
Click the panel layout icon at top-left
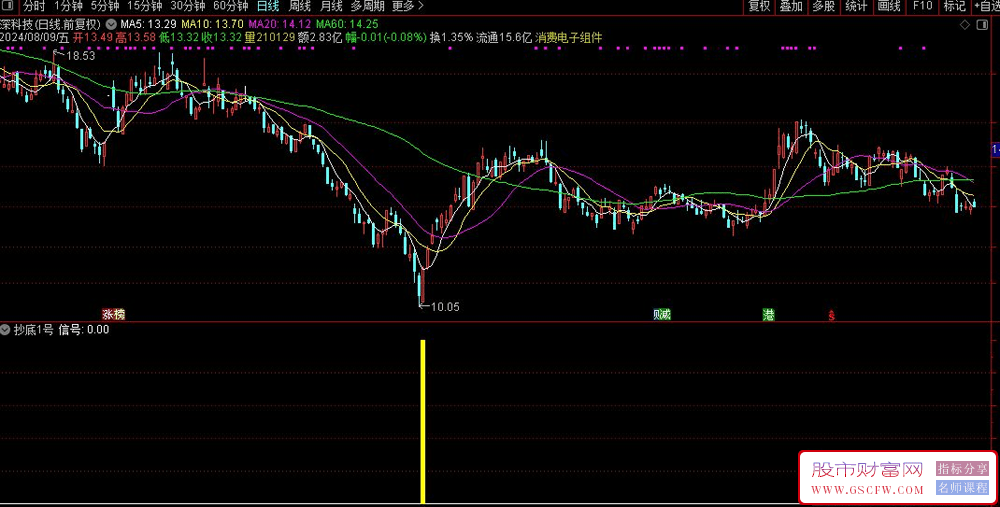[x=8, y=6]
